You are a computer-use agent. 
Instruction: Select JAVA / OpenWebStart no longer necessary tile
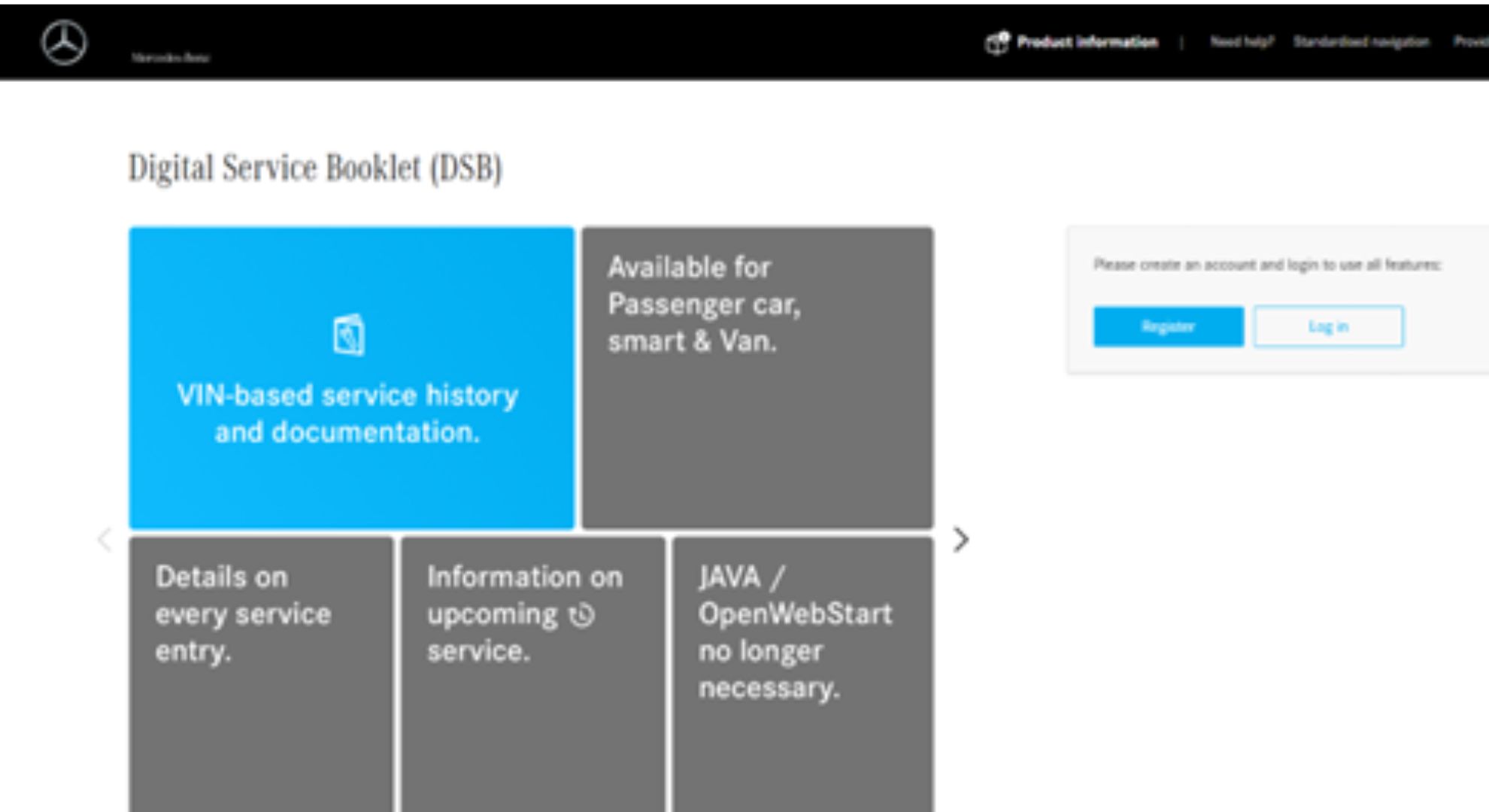click(x=803, y=674)
